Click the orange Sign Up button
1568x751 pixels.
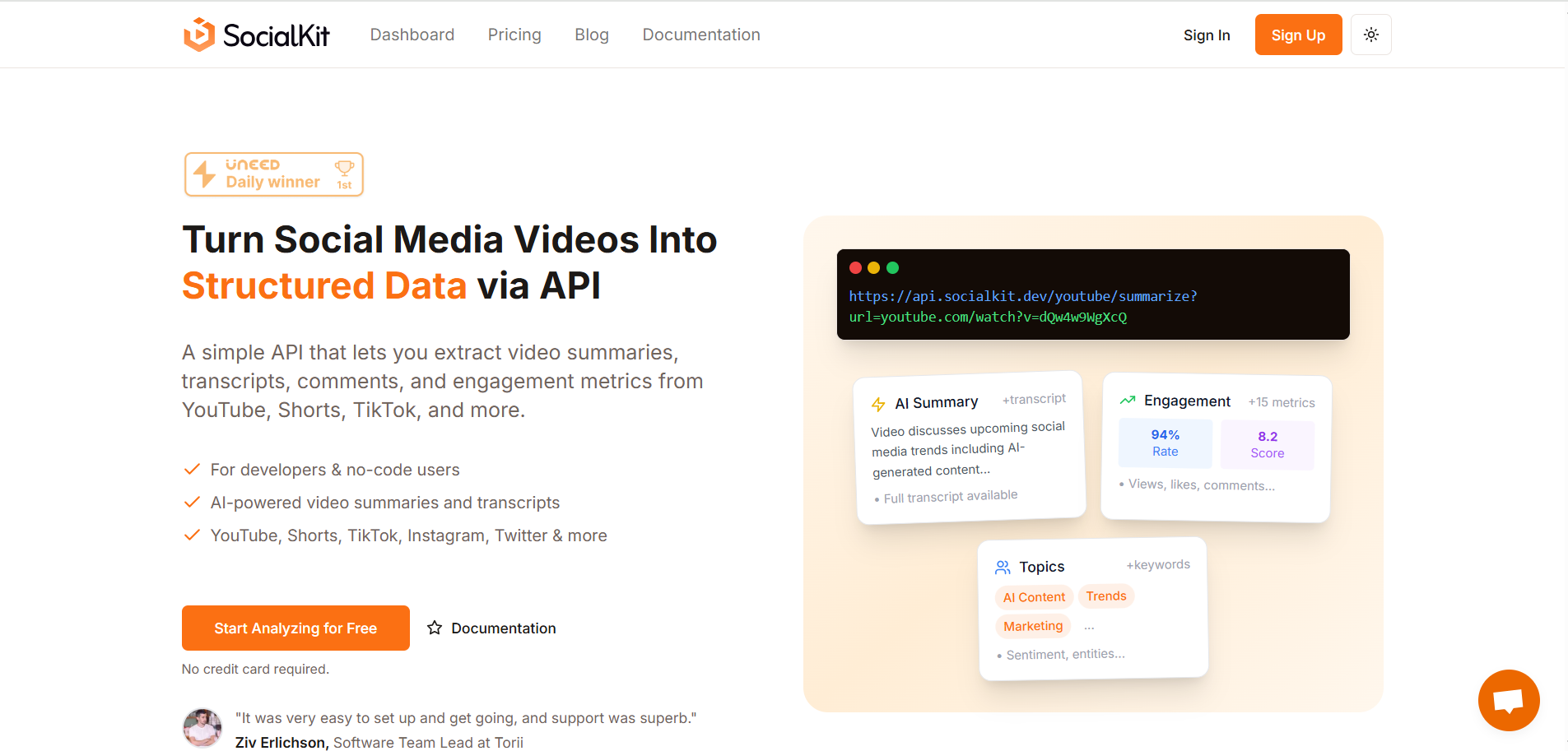[x=1298, y=35]
